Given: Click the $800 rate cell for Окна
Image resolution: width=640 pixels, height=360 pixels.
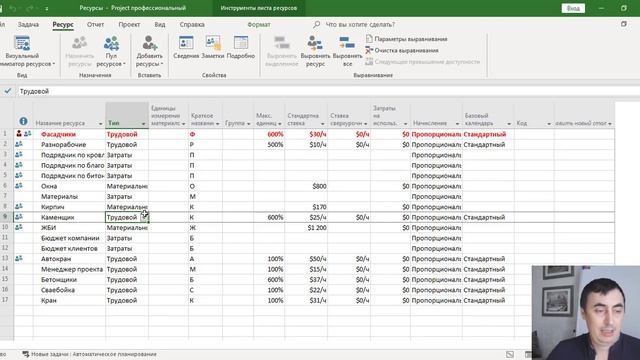Looking at the screenshot, I should tap(306, 186).
